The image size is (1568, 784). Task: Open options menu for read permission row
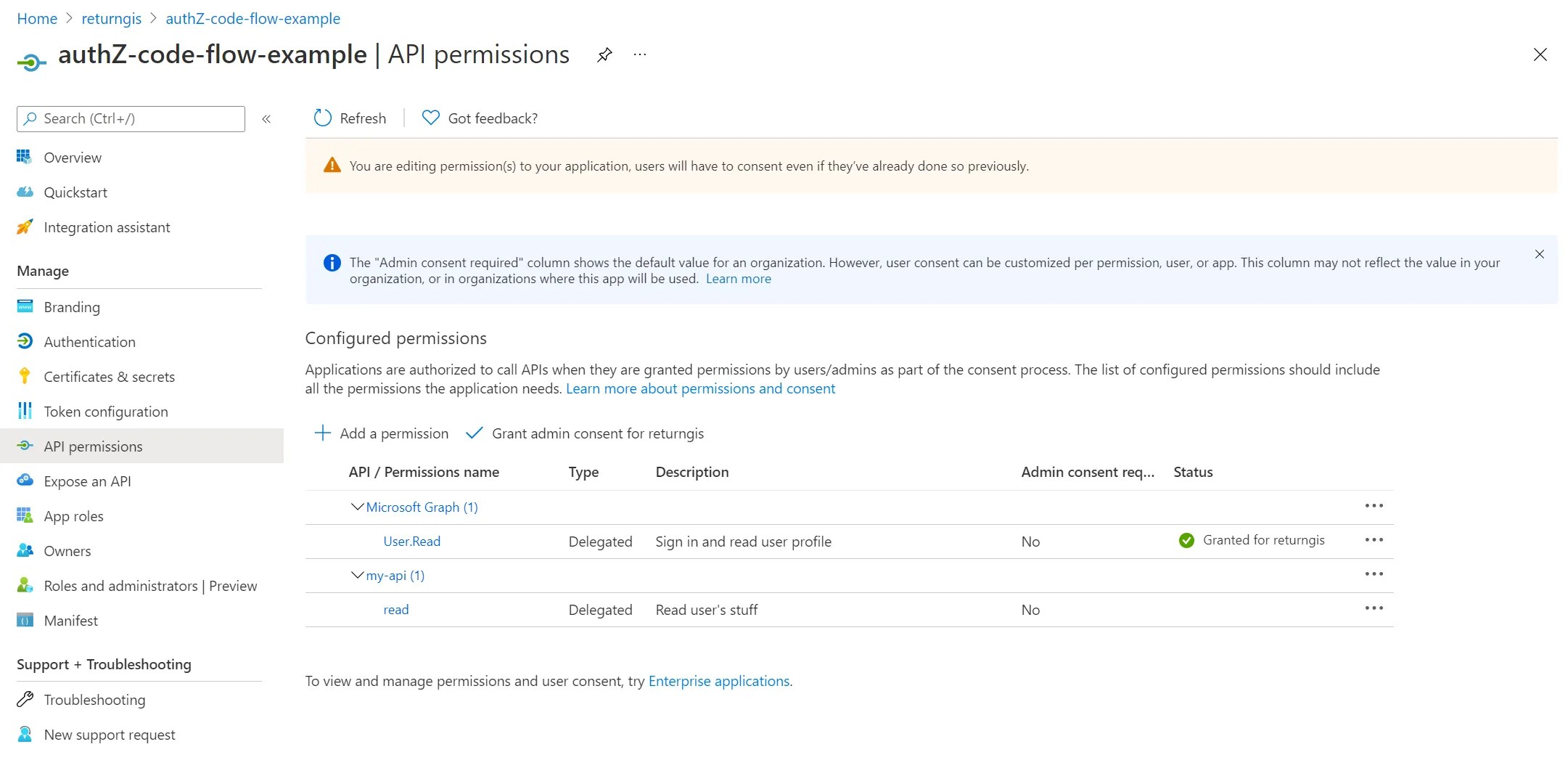click(x=1374, y=608)
